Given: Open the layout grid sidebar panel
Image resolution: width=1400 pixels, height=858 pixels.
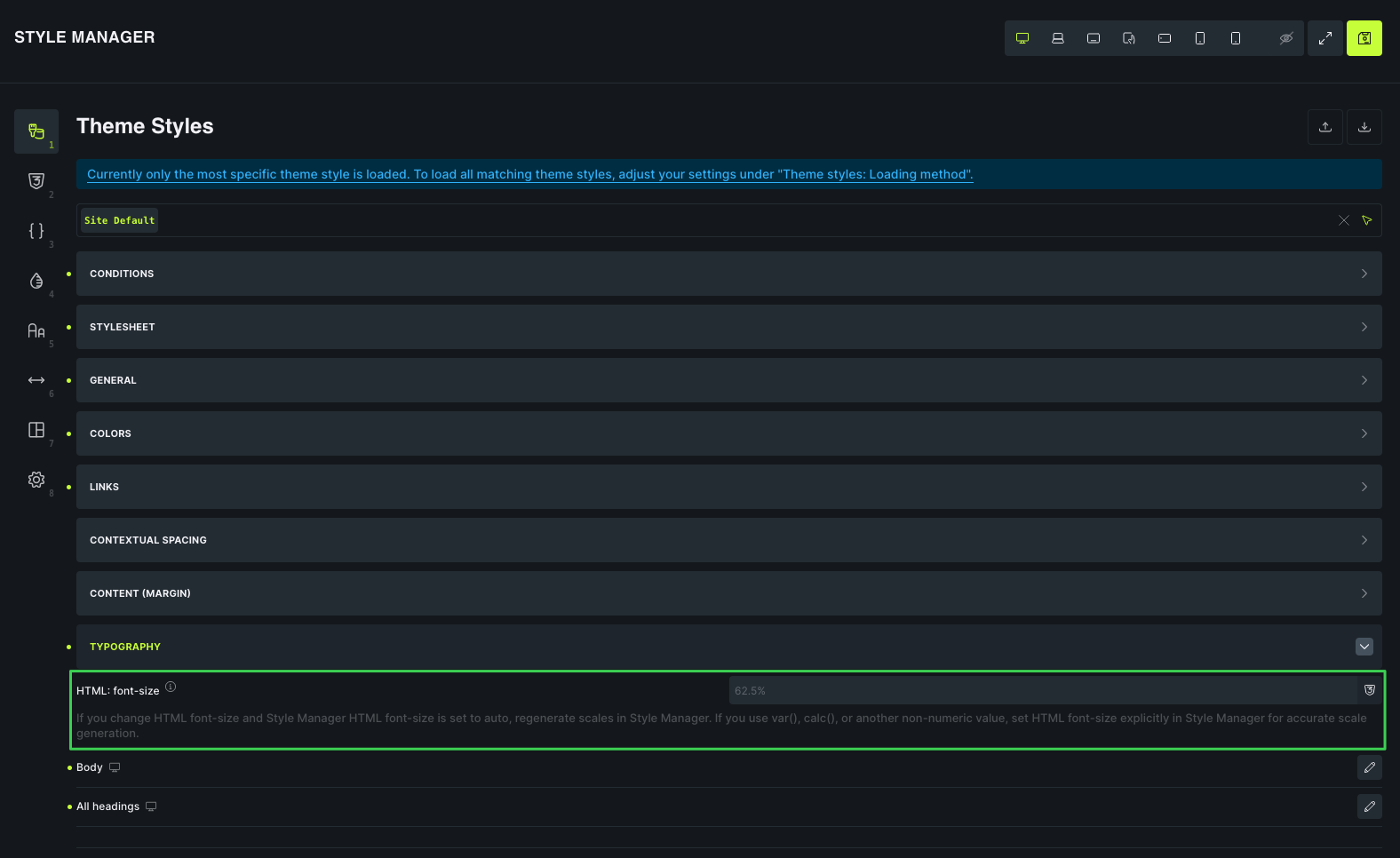Looking at the screenshot, I should pos(36,430).
